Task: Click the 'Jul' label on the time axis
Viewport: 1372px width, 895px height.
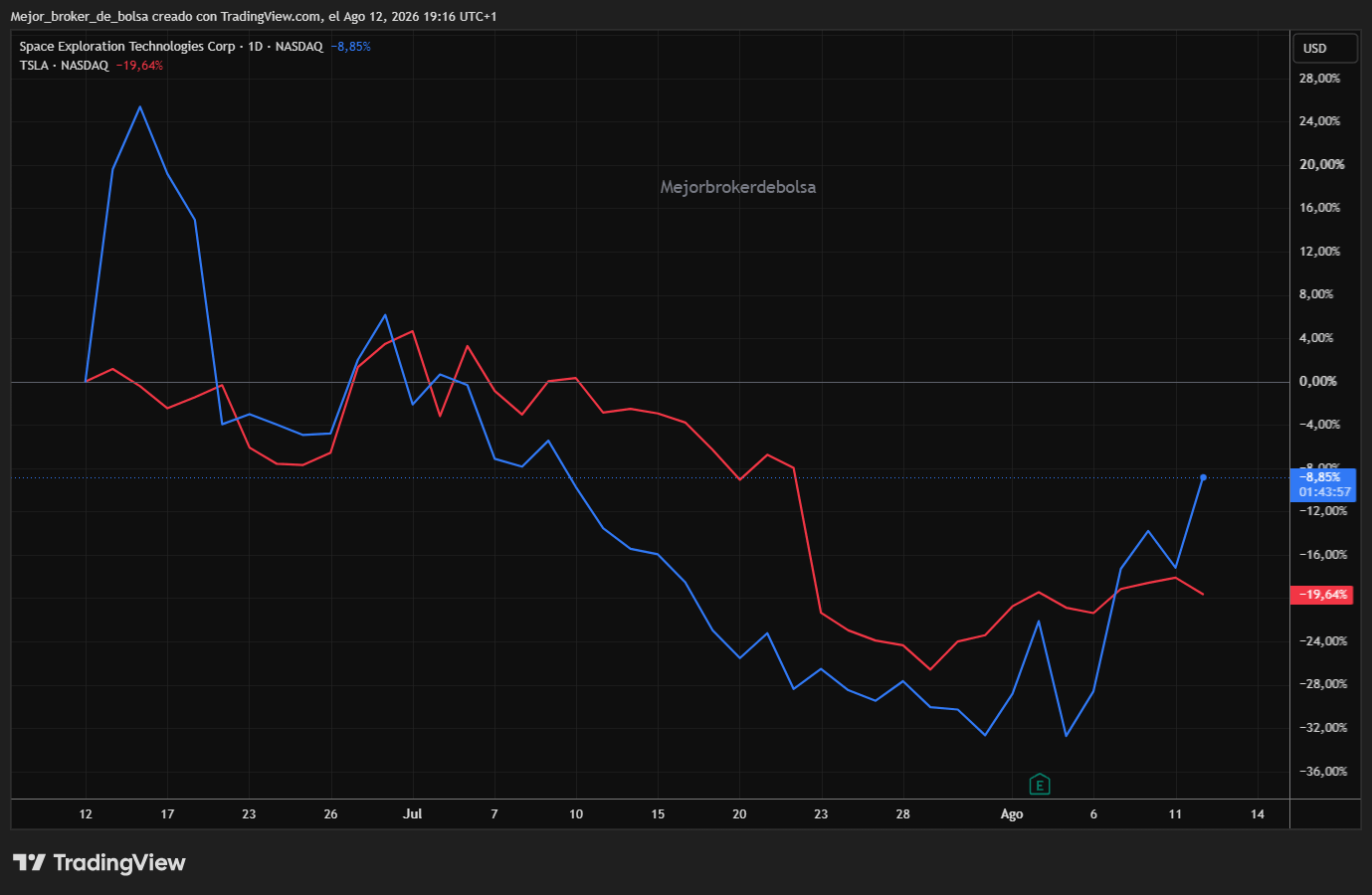Action: 412,814
